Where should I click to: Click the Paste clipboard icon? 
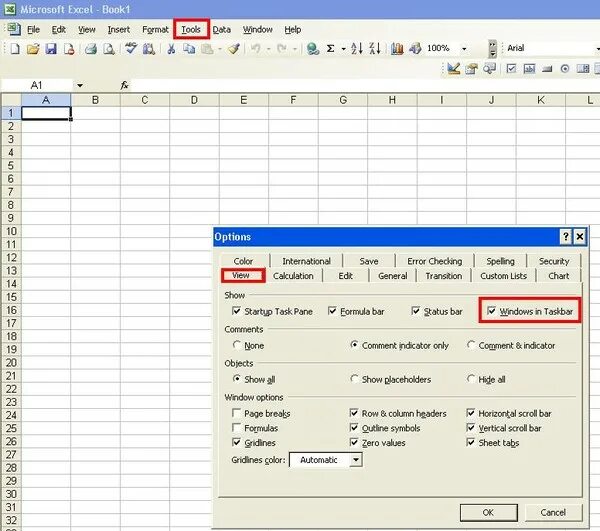207,49
